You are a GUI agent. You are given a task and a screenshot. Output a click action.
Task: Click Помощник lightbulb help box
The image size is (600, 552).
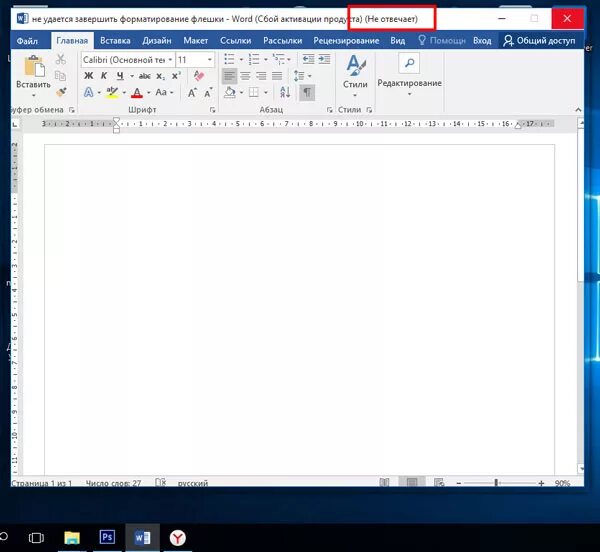[x=441, y=41]
